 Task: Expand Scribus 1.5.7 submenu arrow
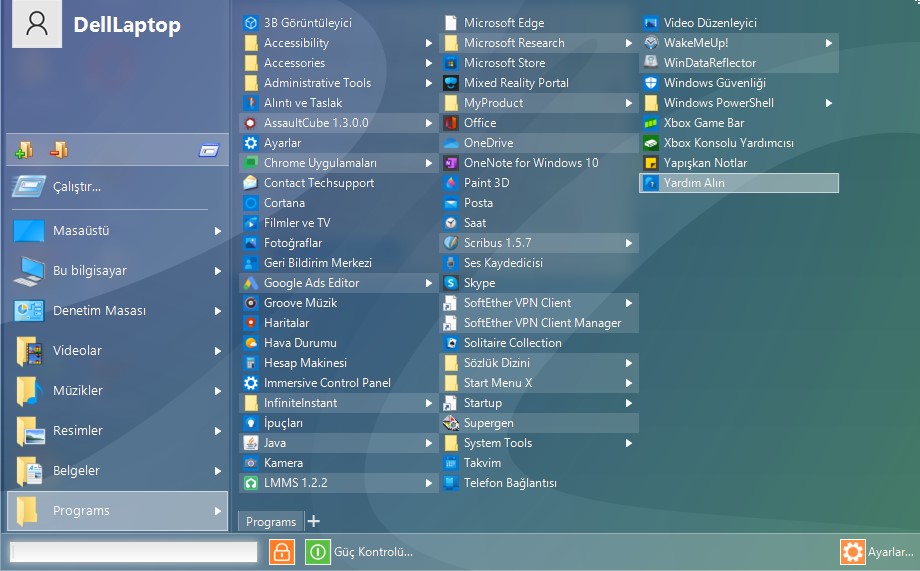[629, 242]
